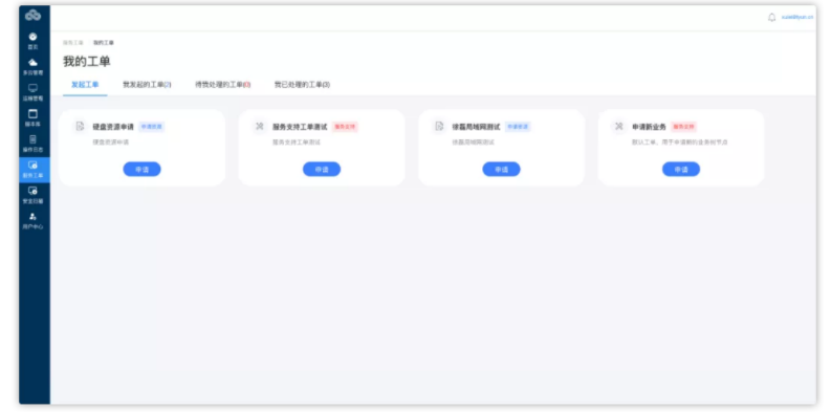
Task: Click 申请 button on 服务支持工单测试 card
Action: tap(322, 169)
